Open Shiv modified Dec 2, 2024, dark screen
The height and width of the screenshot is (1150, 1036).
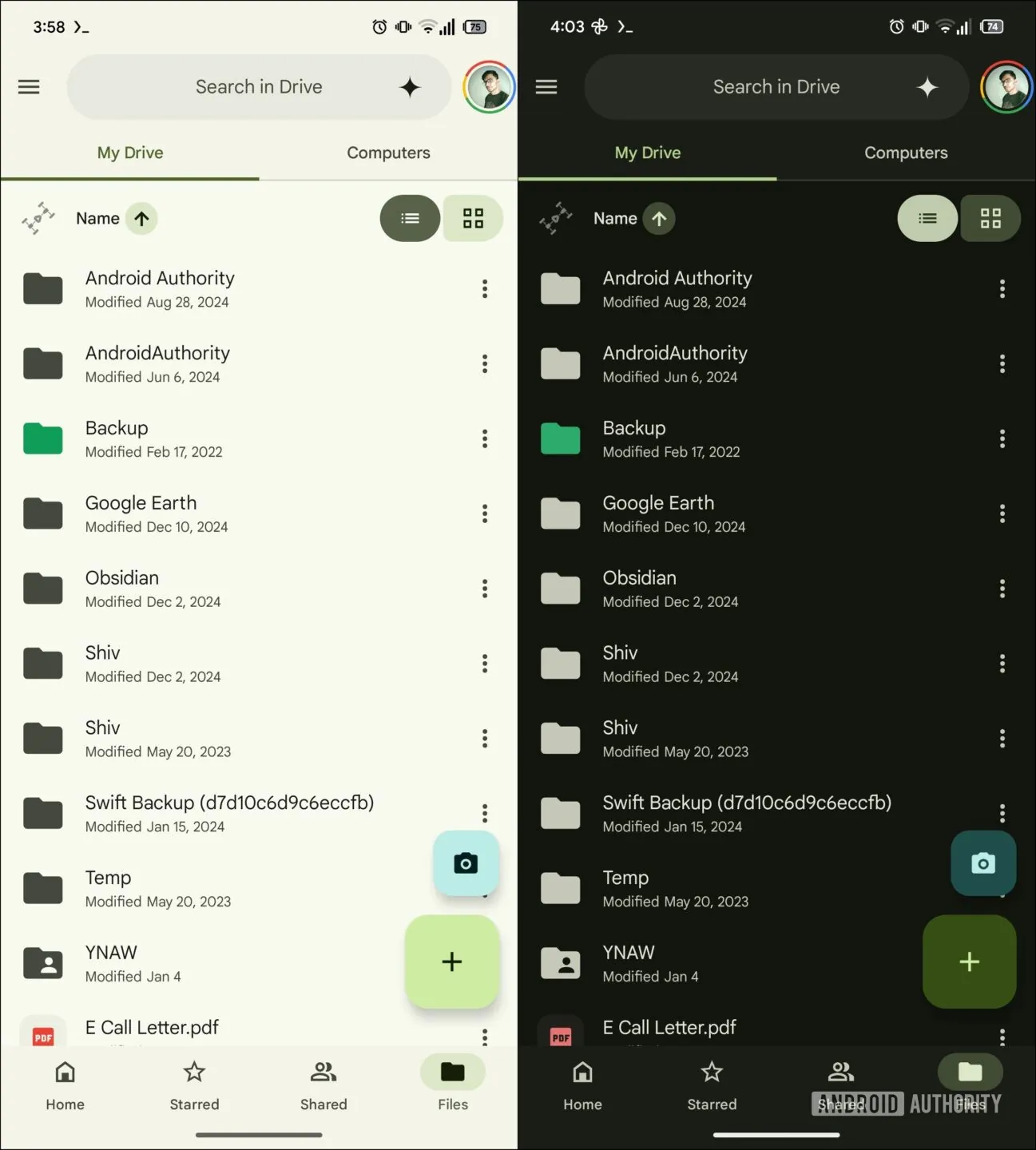point(776,664)
